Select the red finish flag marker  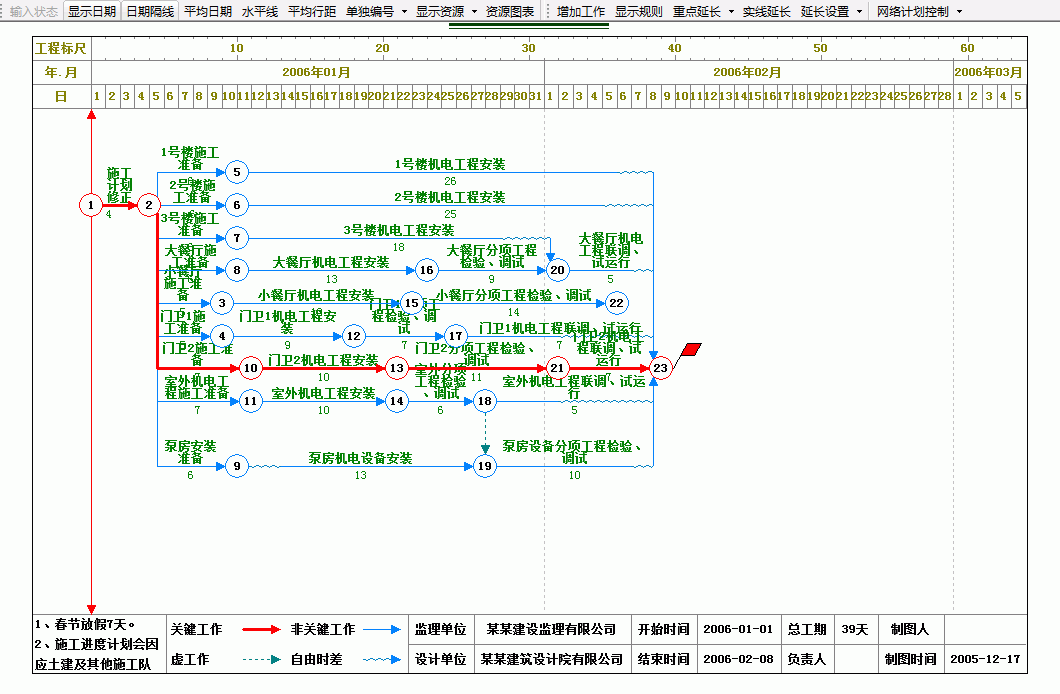click(x=690, y=350)
